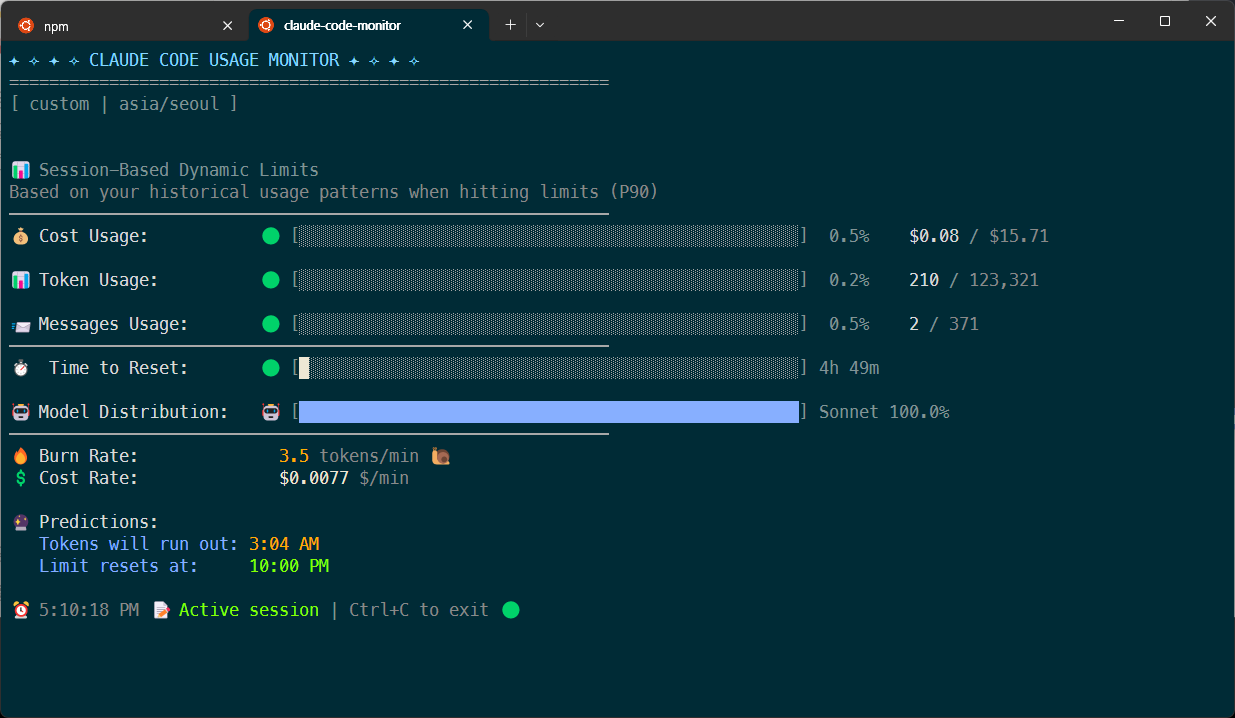Viewport: 1235px width, 718px height.
Task: Click the dollar sign Cost Rate icon
Action: pos(20,478)
